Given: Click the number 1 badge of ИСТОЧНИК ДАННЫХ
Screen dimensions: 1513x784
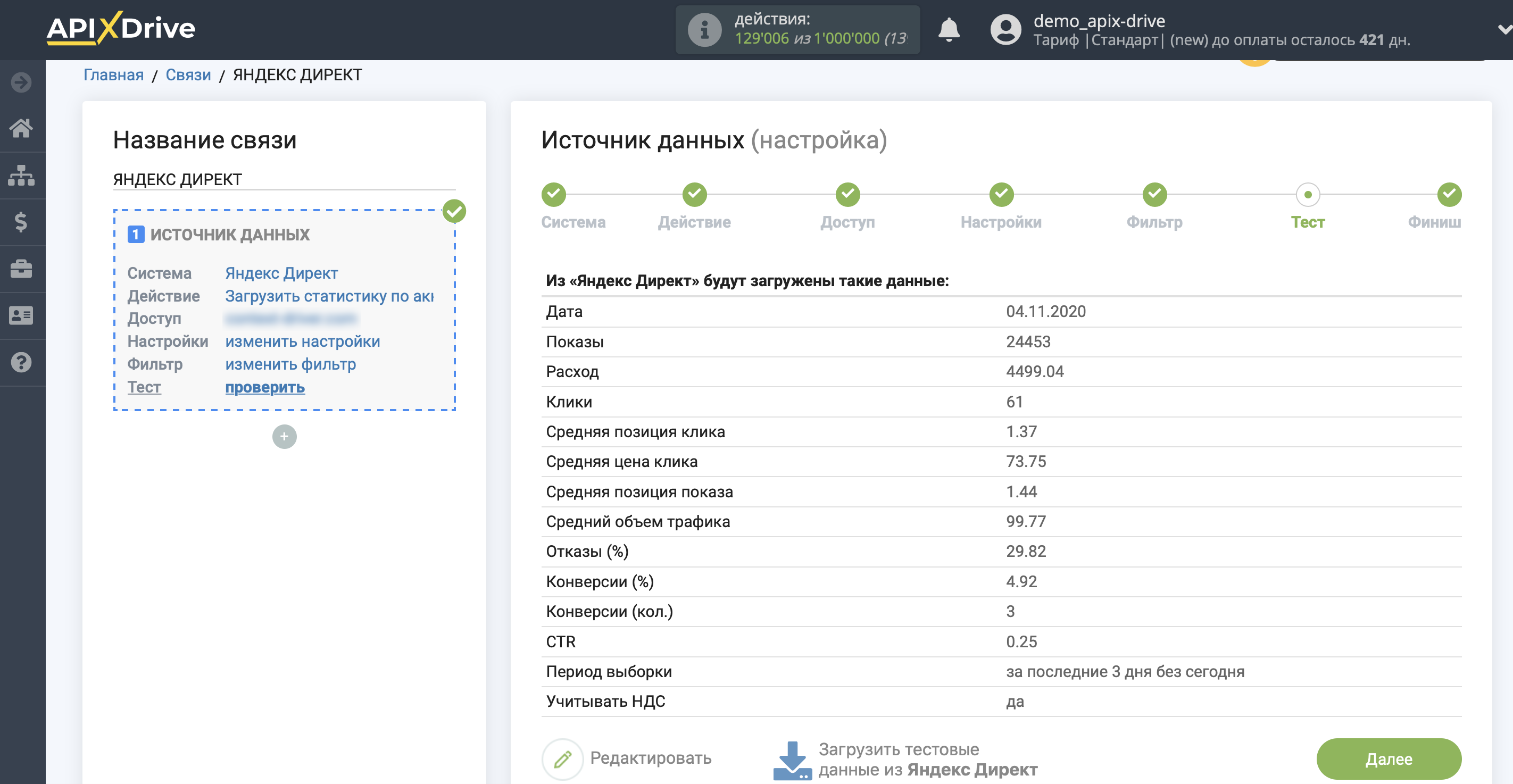Looking at the screenshot, I should coord(136,235).
